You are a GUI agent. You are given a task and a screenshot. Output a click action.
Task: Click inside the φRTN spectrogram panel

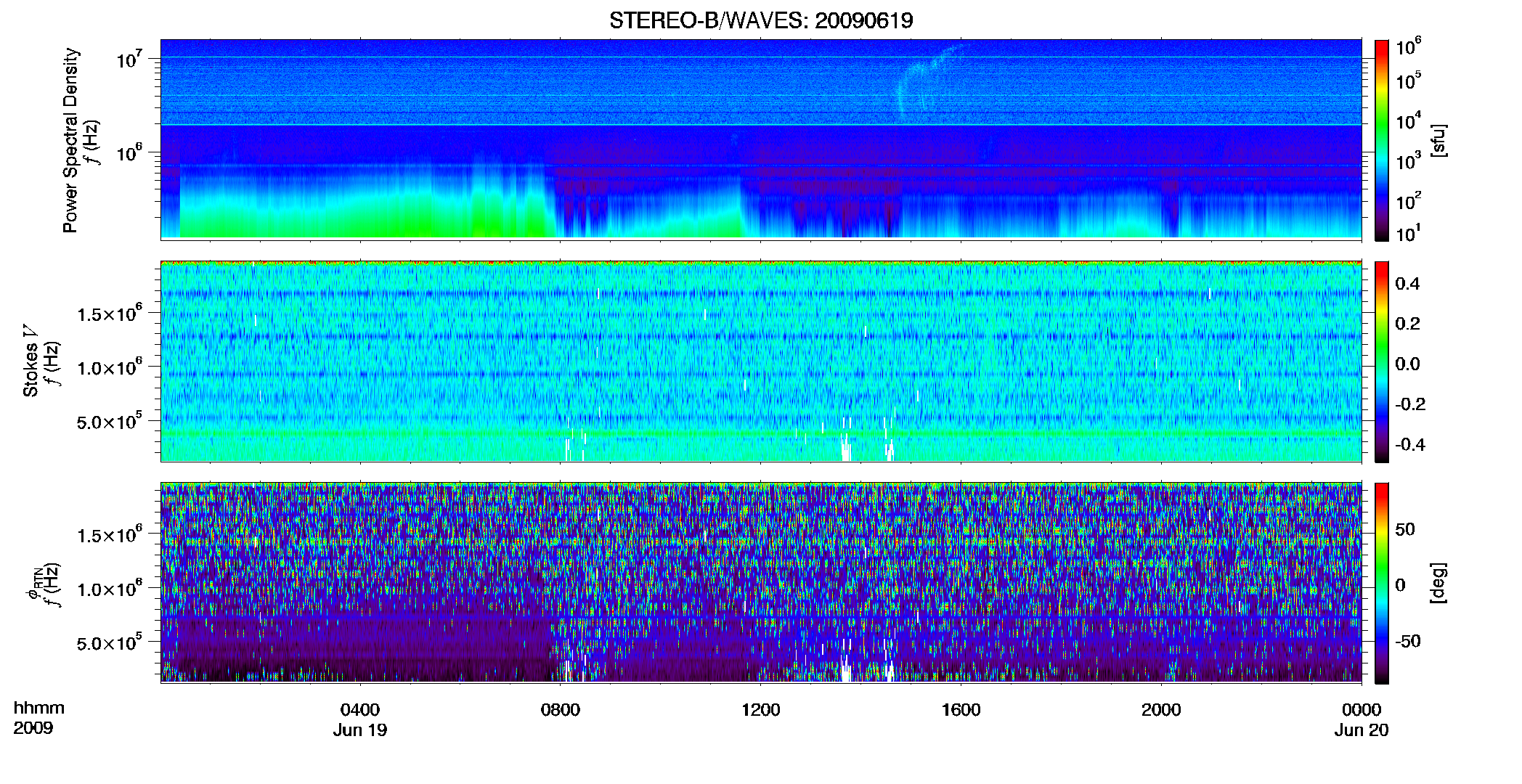coord(761,583)
